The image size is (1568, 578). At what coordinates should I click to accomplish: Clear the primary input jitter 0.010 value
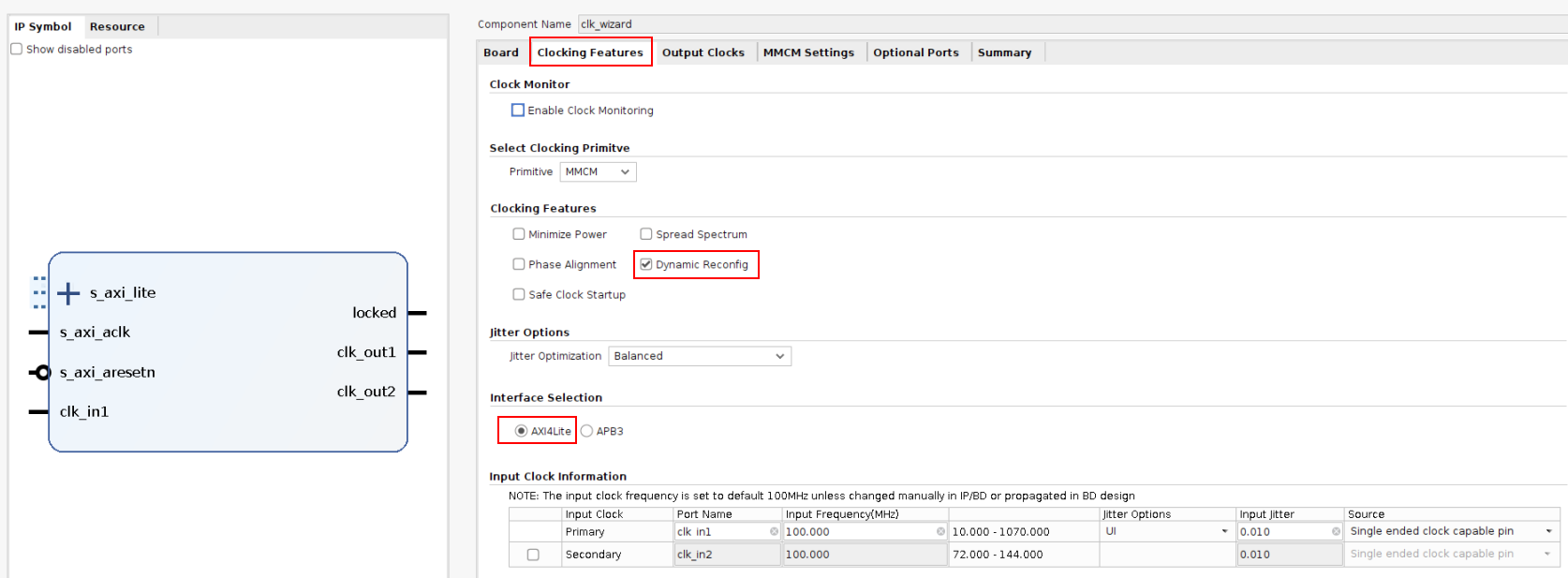point(1336,531)
